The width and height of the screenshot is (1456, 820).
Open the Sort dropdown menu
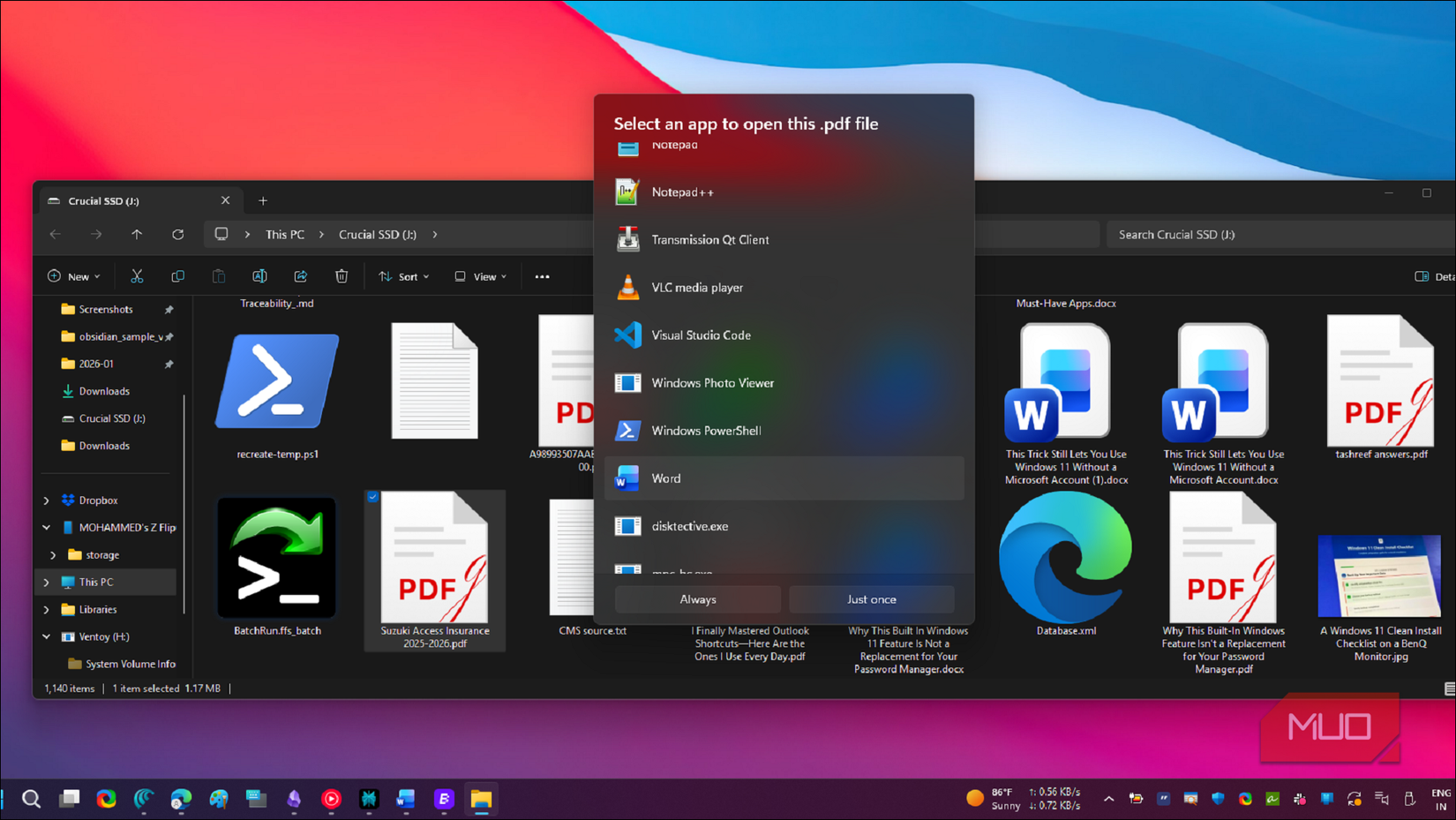[403, 275]
